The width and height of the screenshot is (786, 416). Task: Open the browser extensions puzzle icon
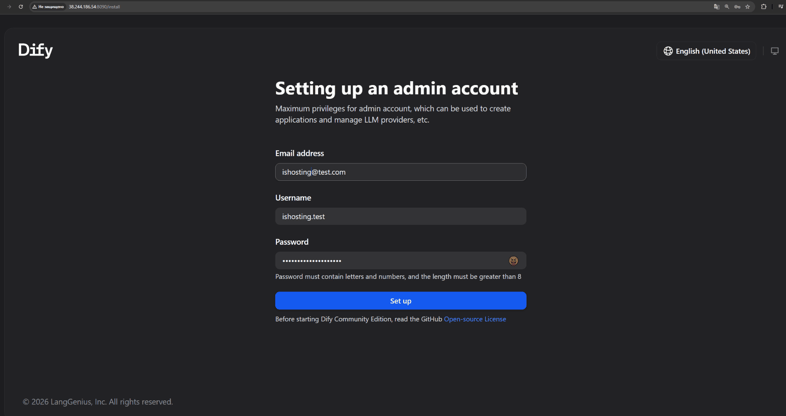(763, 7)
